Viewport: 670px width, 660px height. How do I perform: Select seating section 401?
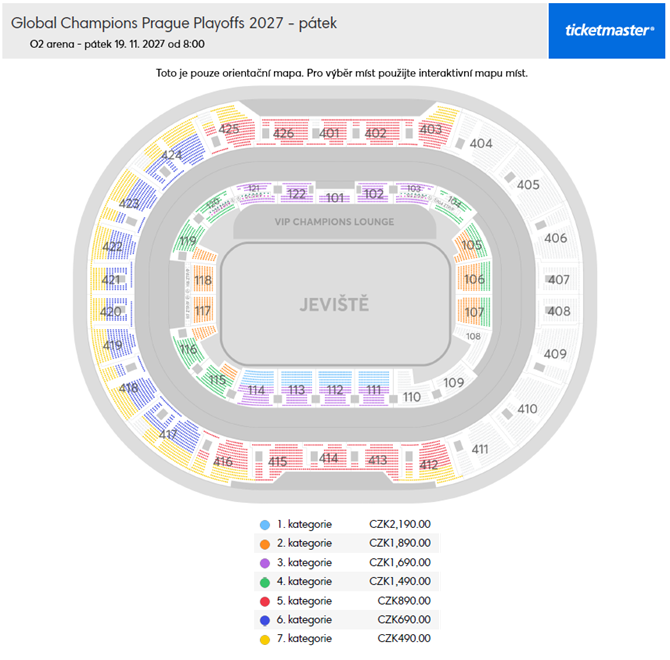[x=331, y=133]
